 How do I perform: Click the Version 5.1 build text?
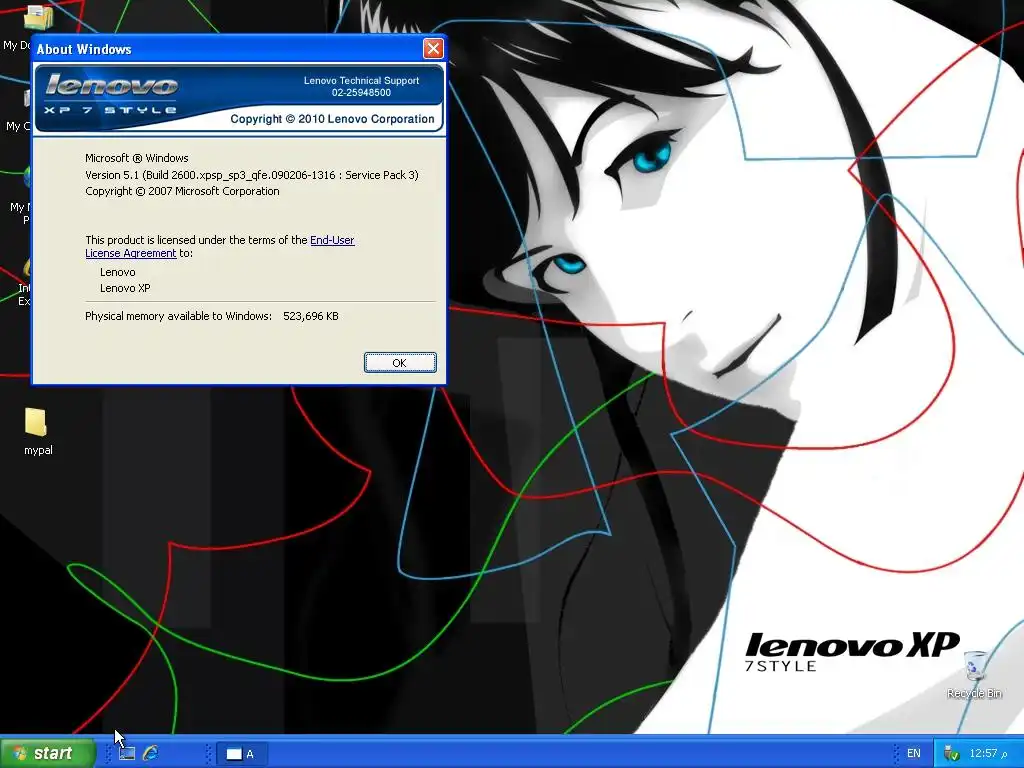[x=251, y=175]
